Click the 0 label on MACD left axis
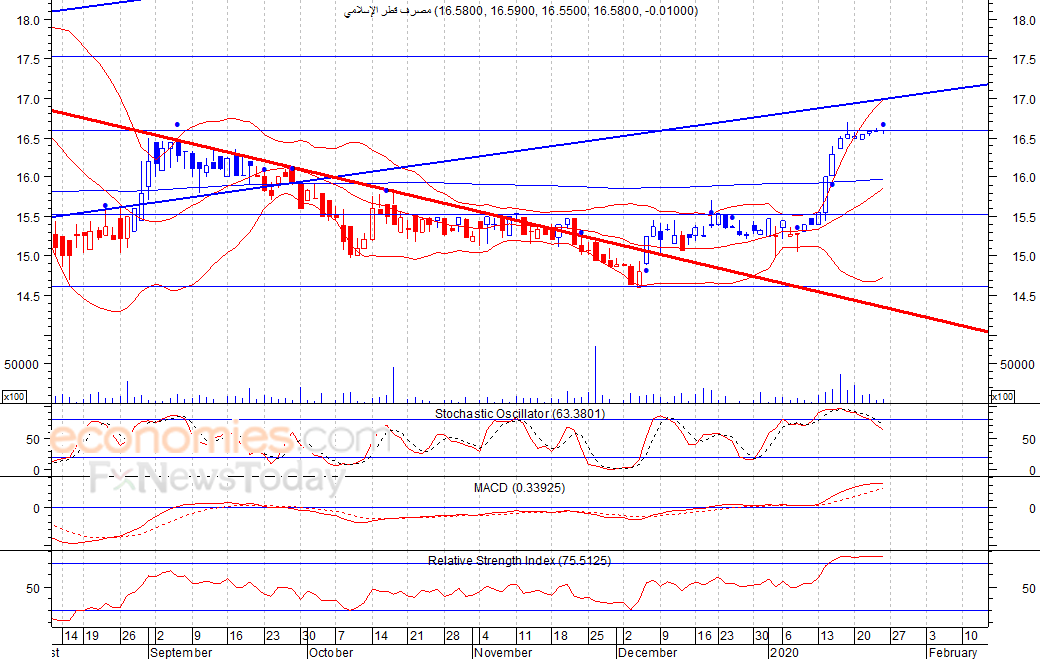 pyautogui.click(x=36, y=509)
